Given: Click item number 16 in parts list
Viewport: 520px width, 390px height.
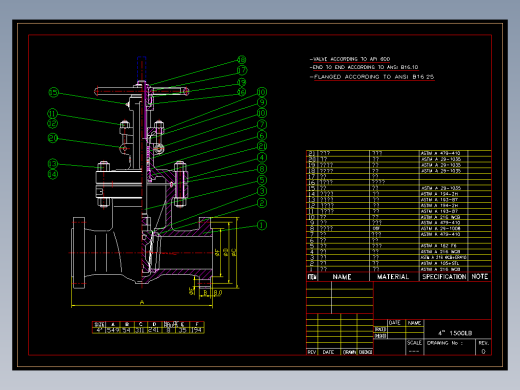Looking at the screenshot, I should (312, 182).
